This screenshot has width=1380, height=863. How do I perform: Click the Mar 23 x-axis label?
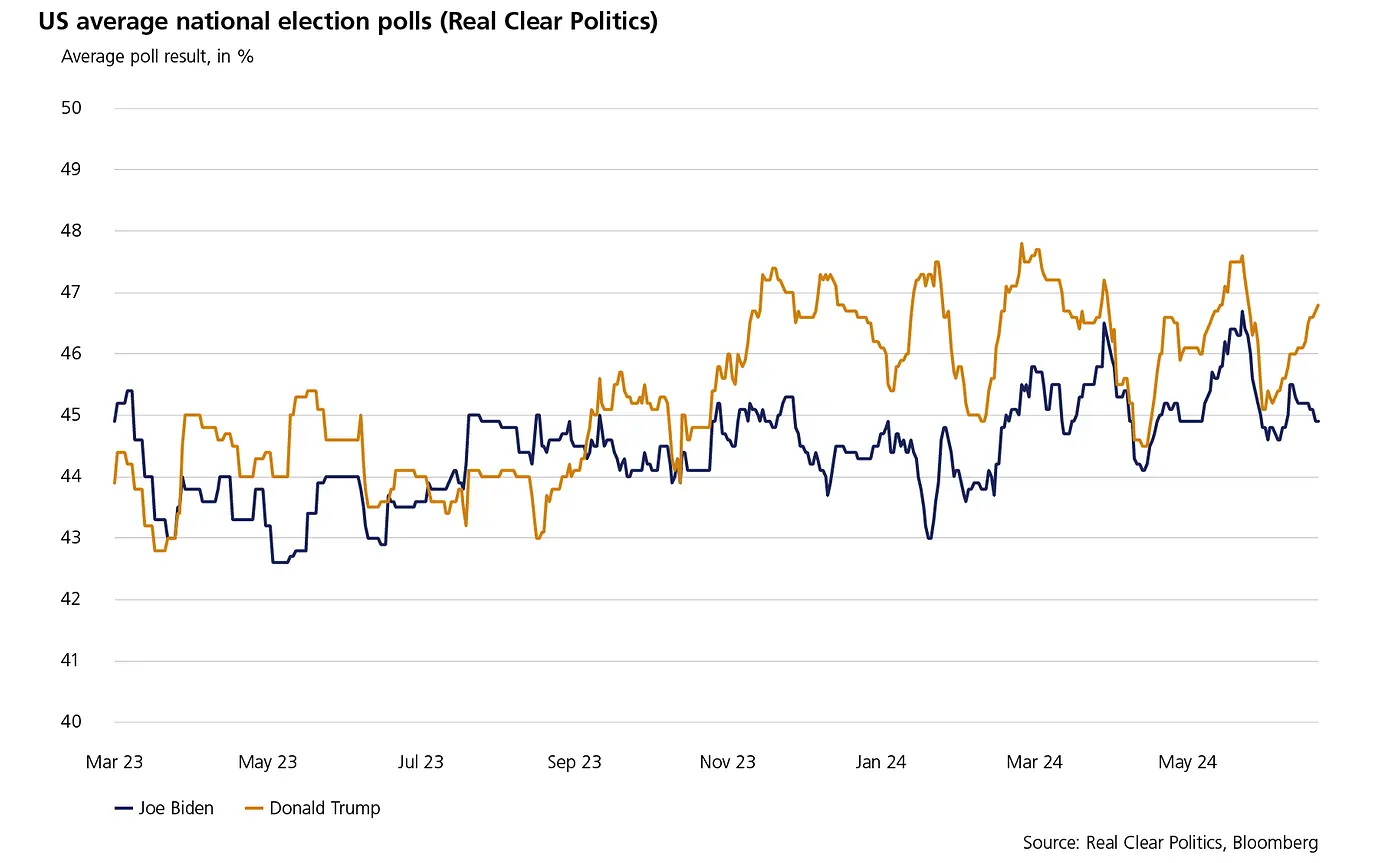(x=114, y=762)
